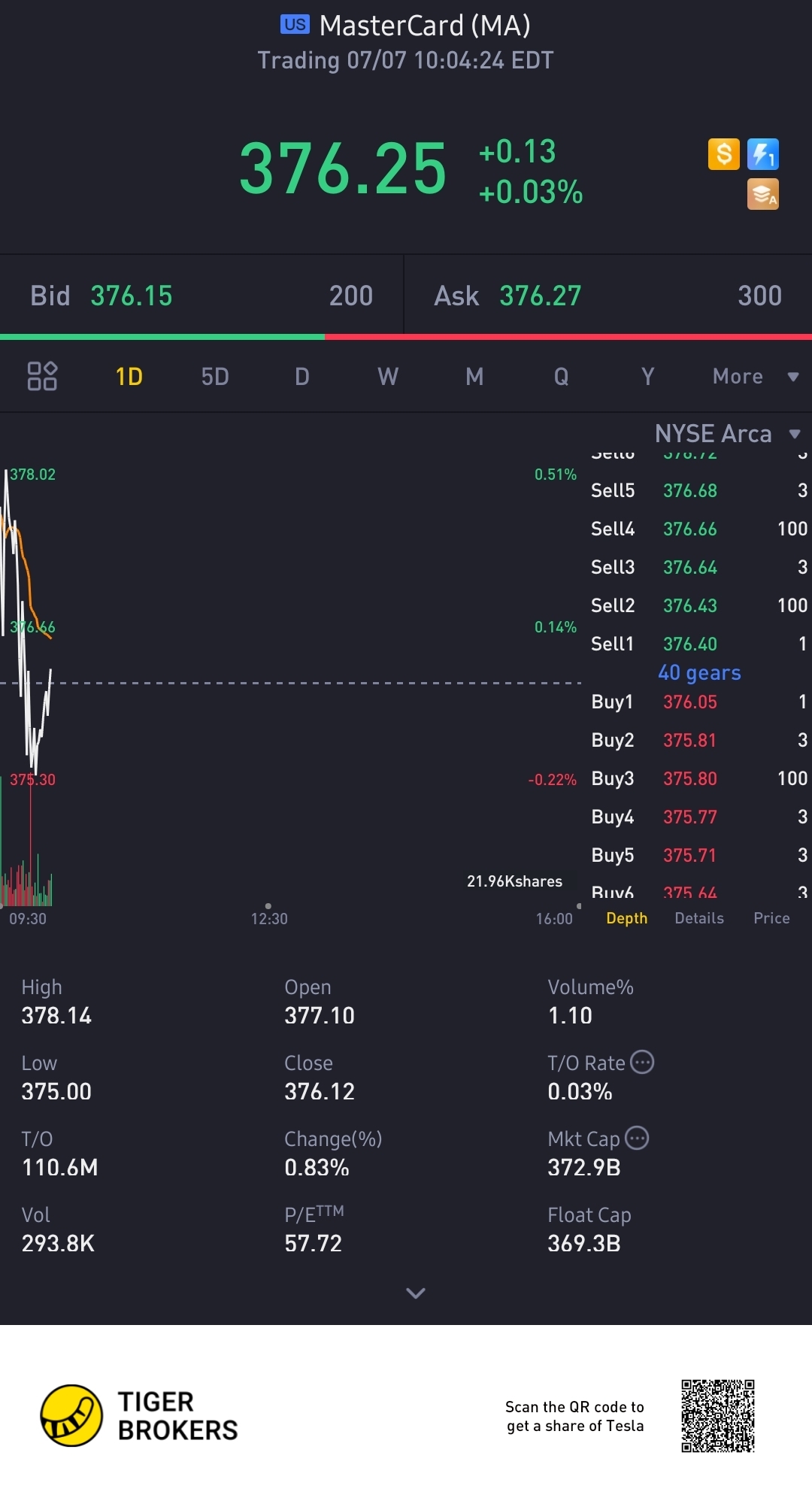
Task: Open the NYSE Arca exchange dropdown
Action: 726,434
